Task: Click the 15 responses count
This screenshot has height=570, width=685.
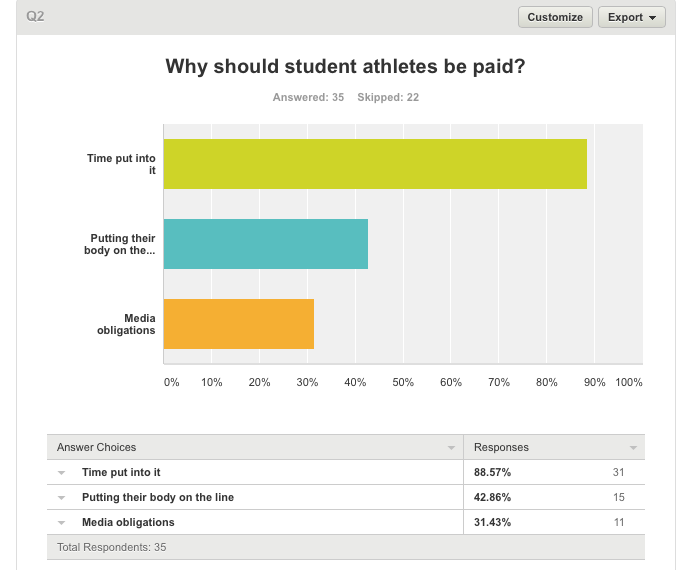Action: (618, 498)
